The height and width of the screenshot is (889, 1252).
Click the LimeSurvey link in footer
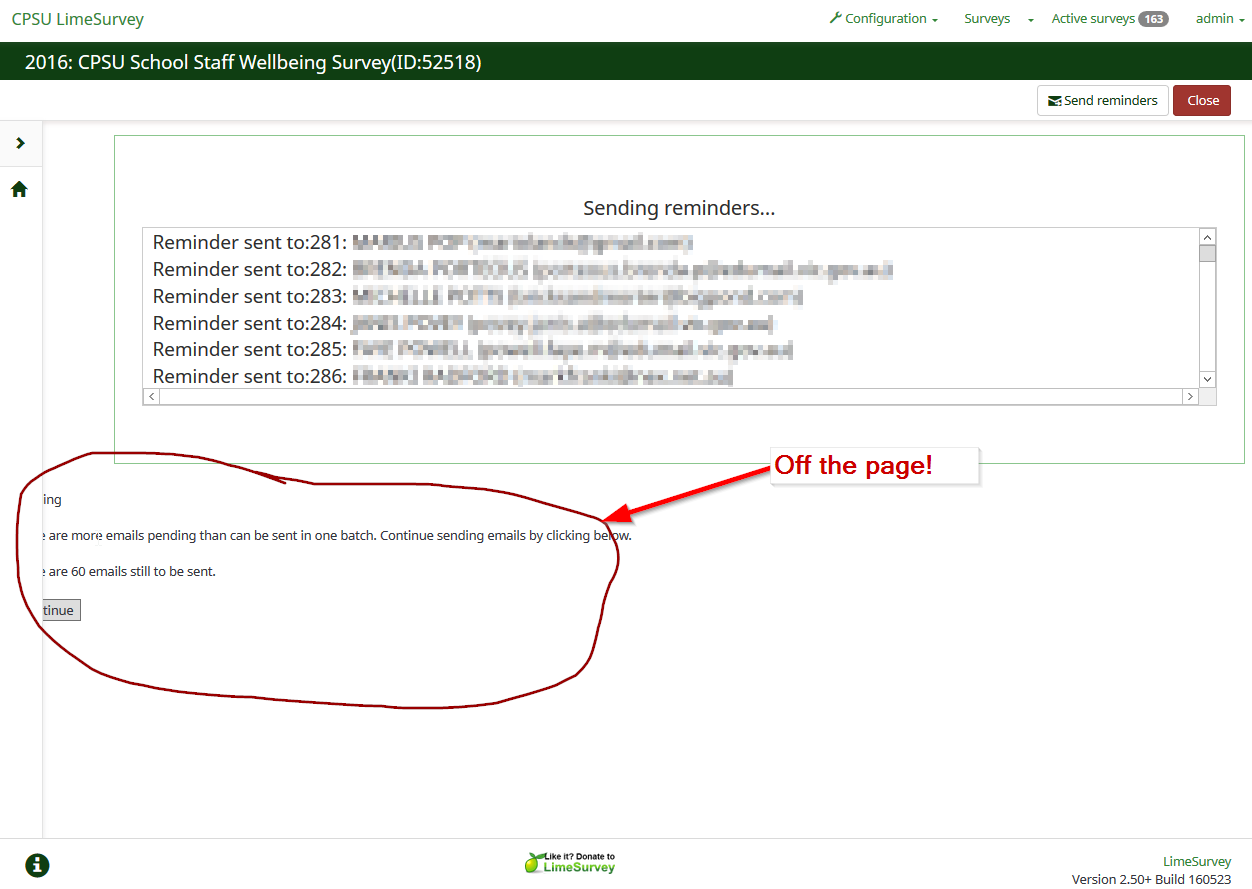1197,861
